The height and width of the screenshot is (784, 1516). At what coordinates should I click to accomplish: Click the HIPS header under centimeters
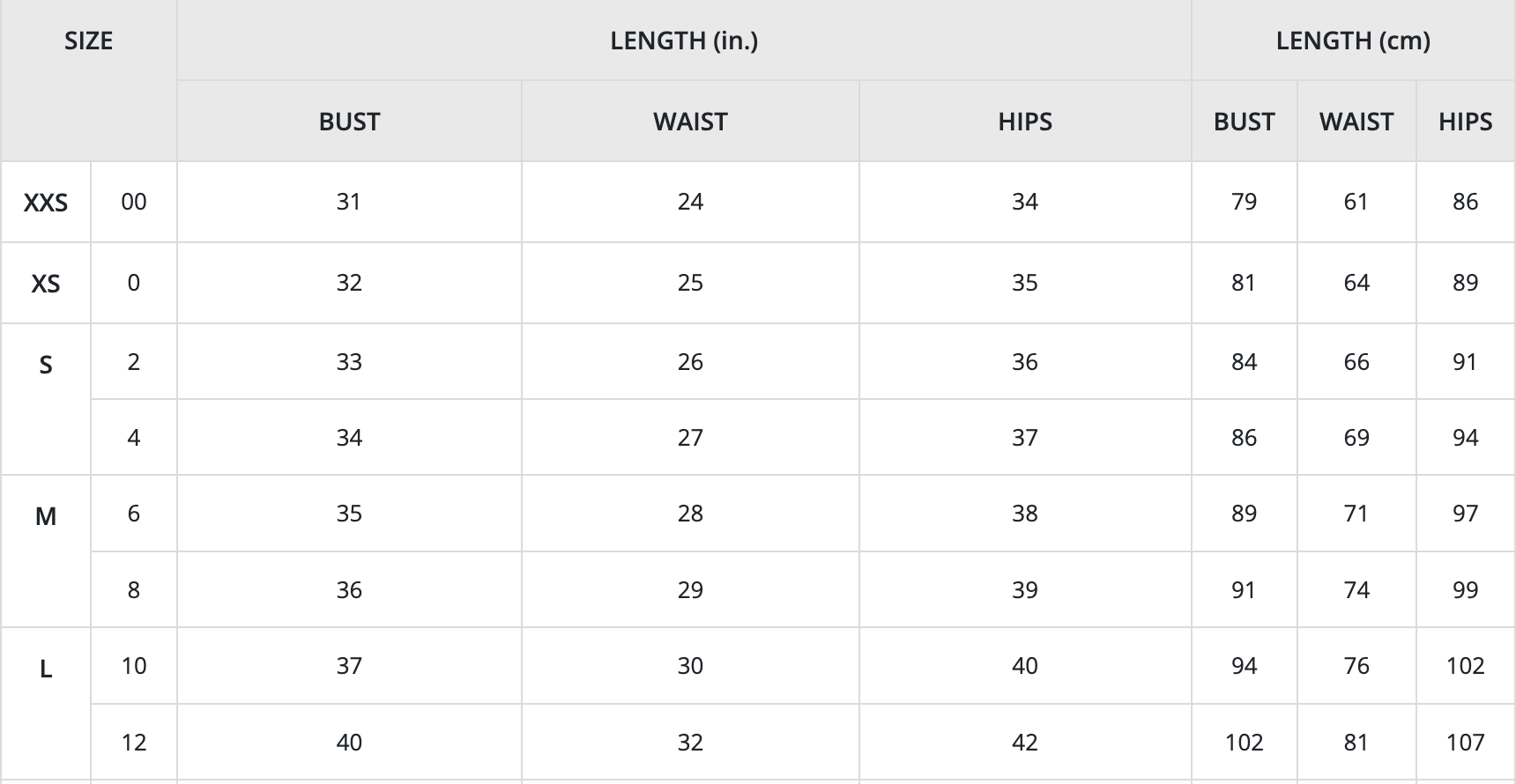pos(1465,122)
